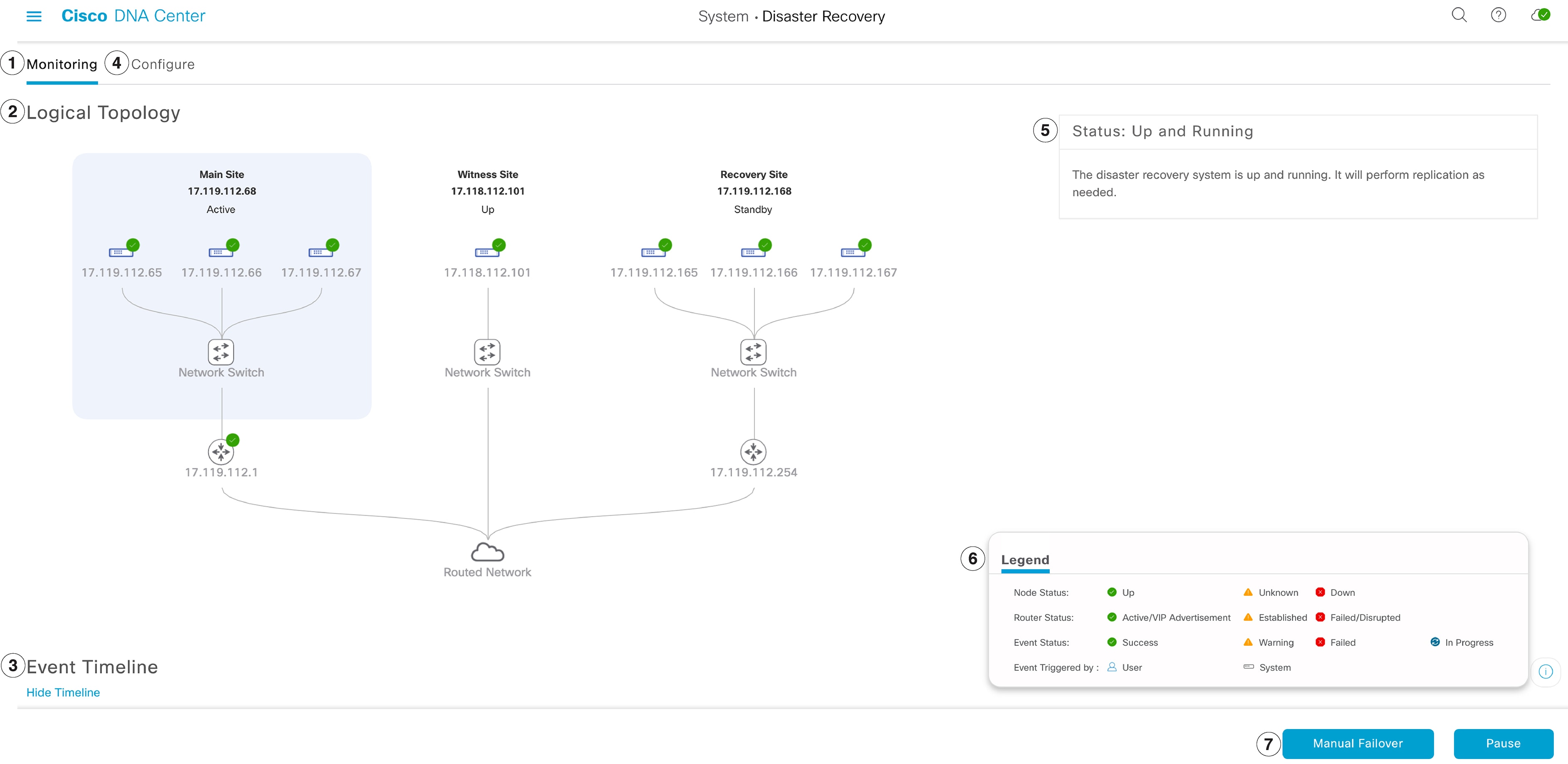Collapse the Event Timeline via Hide Timeline
The image size is (1568, 764).
click(63, 692)
